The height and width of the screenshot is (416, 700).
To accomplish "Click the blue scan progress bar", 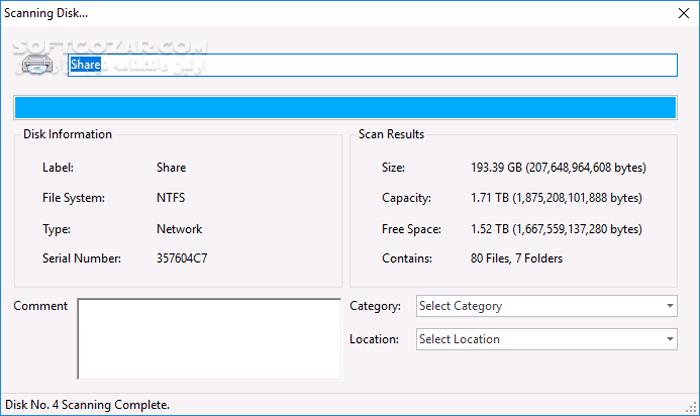I will tap(346, 108).
